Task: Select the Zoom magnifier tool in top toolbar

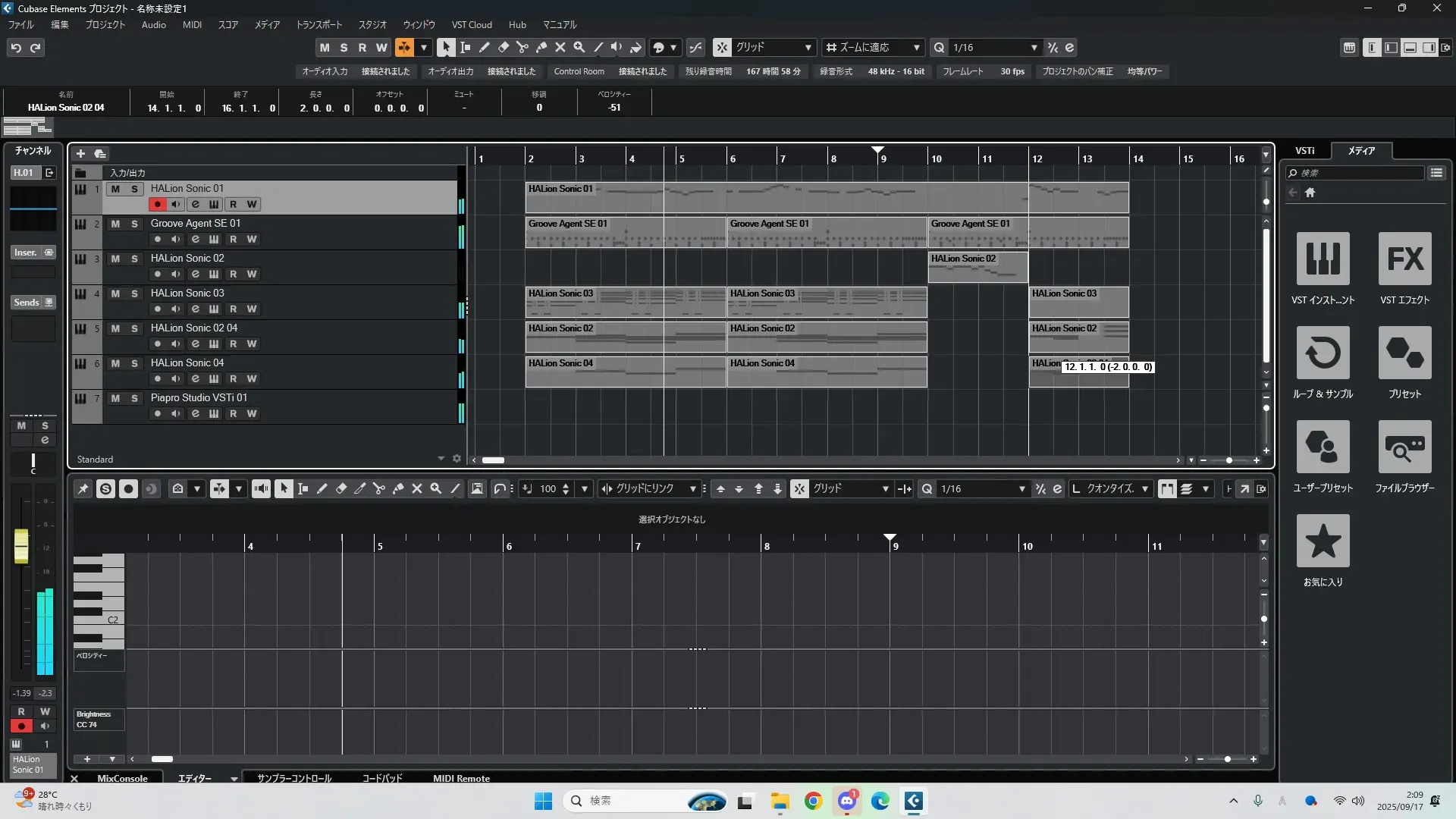Action: [x=579, y=47]
